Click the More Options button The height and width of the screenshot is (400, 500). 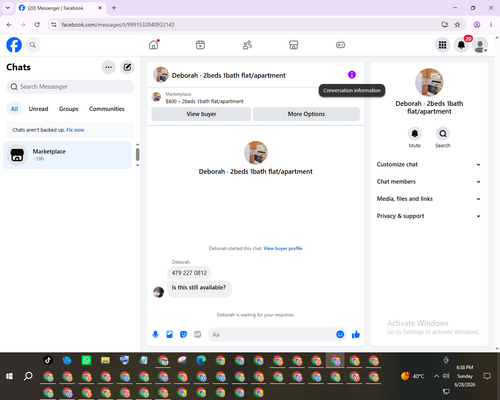(306, 114)
